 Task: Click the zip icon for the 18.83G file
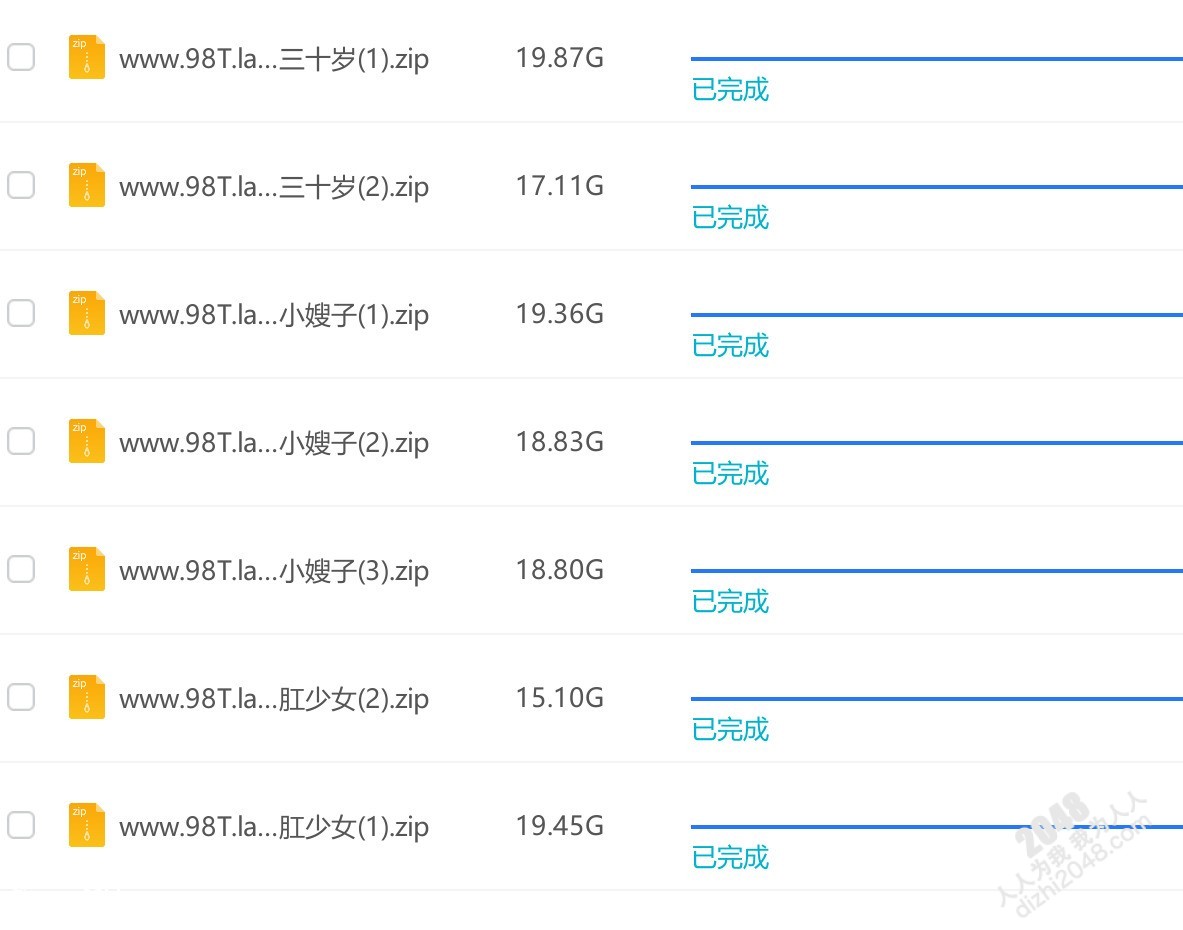[x=87, y=441]
